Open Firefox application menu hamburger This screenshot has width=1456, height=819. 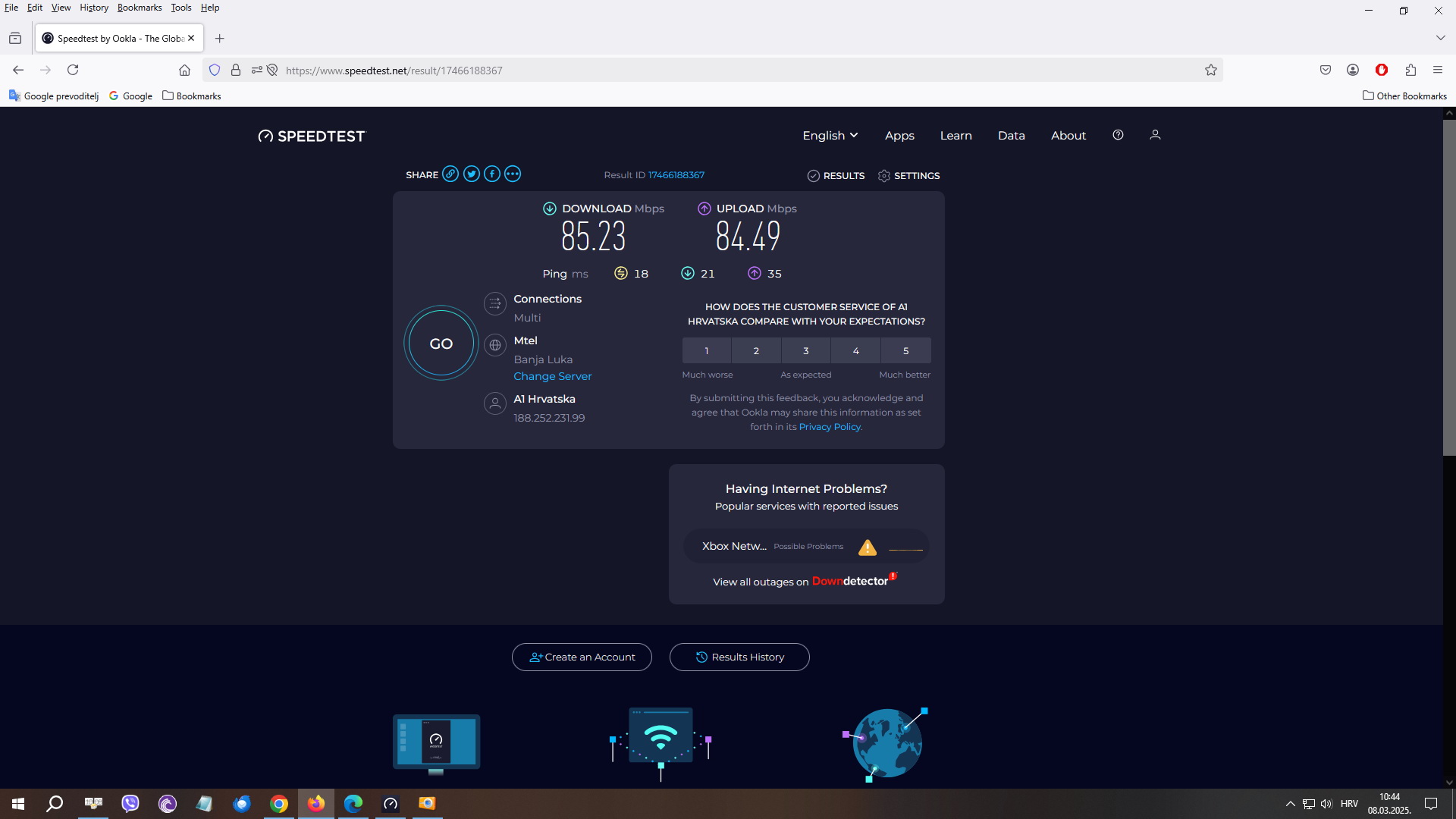pyautogui.click(x=1438, y=70)
